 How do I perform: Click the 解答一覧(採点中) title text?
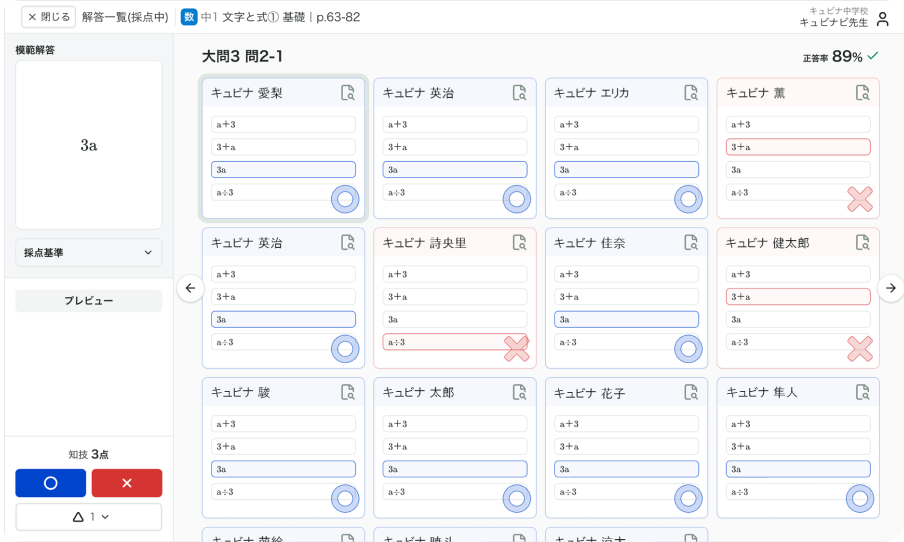[x=125, y=17]
